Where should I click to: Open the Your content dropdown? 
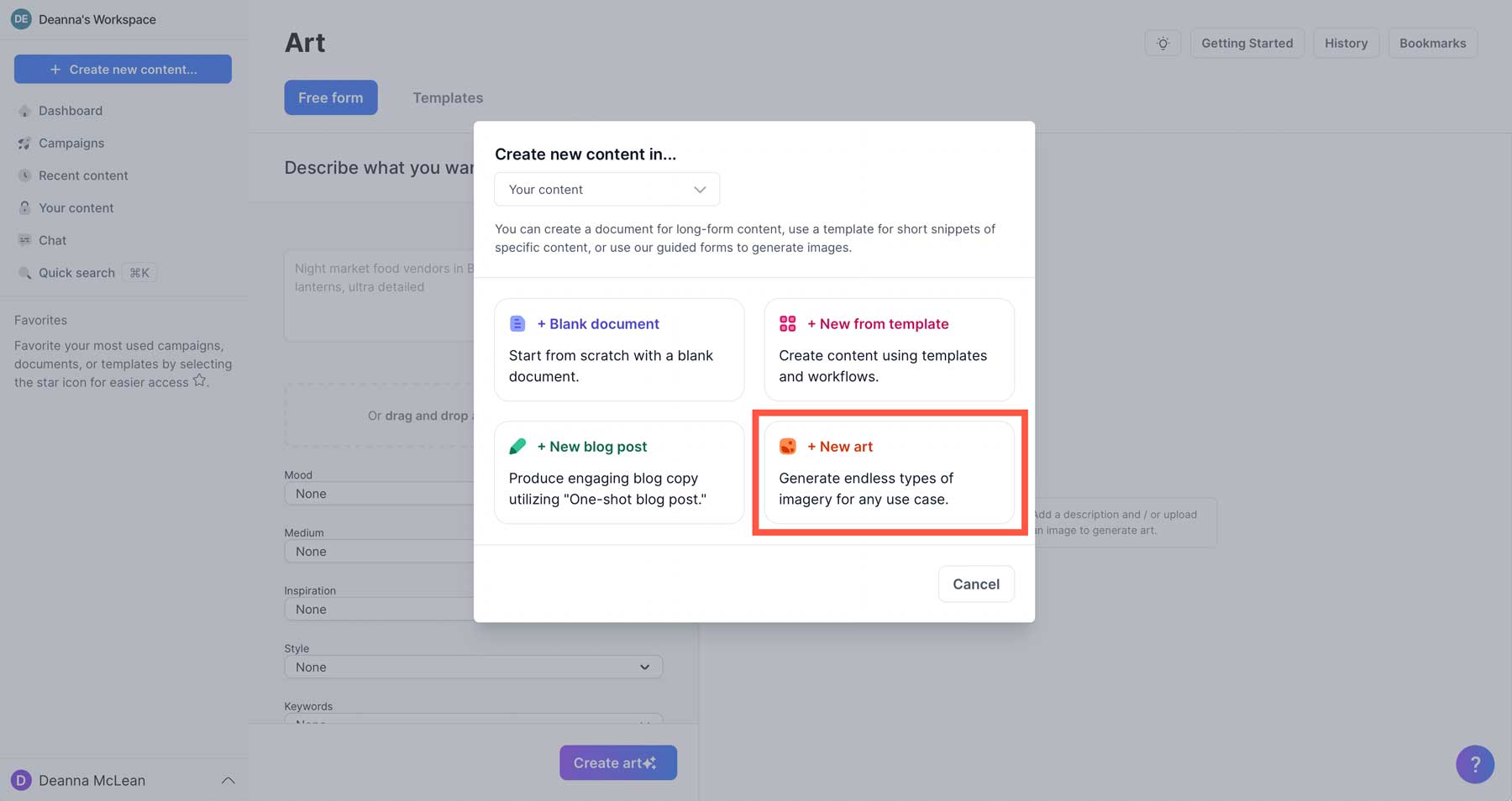click(x=606, y=190)
